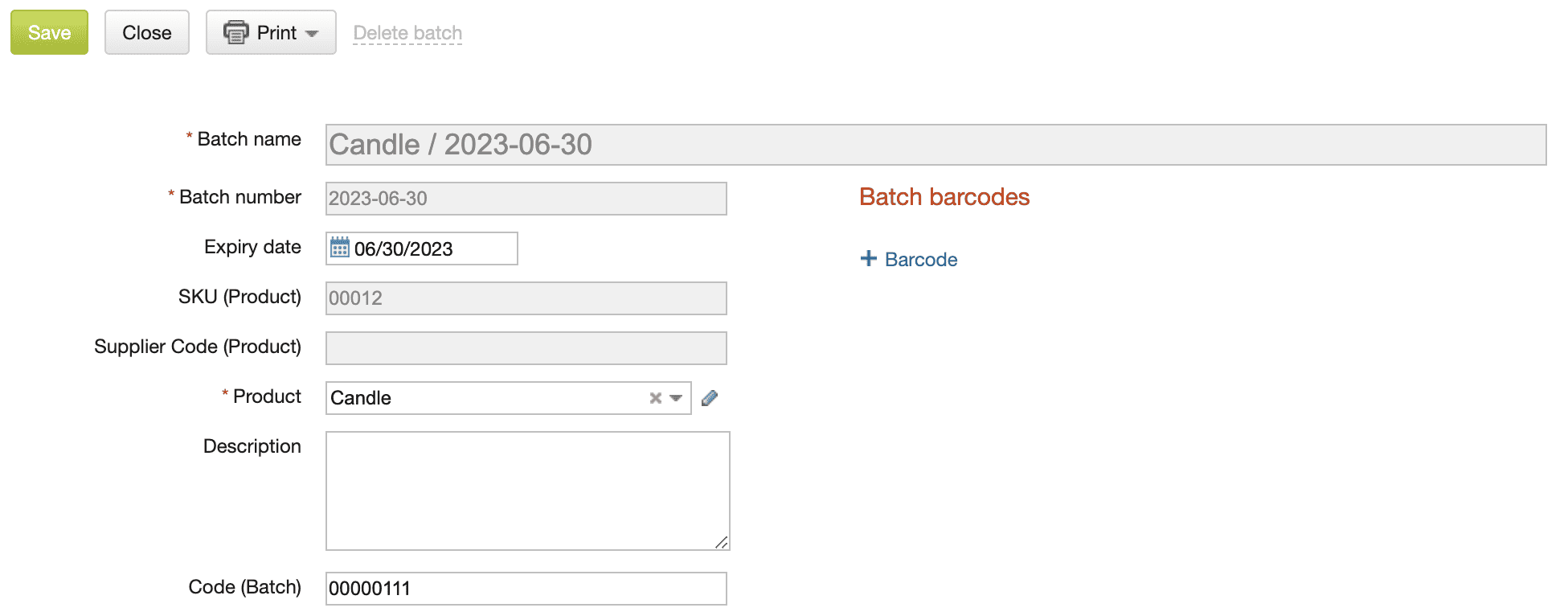The height and width of the screenshot is (616, 1568).
Task: Close the batch editor
Action: coord(146,32)
